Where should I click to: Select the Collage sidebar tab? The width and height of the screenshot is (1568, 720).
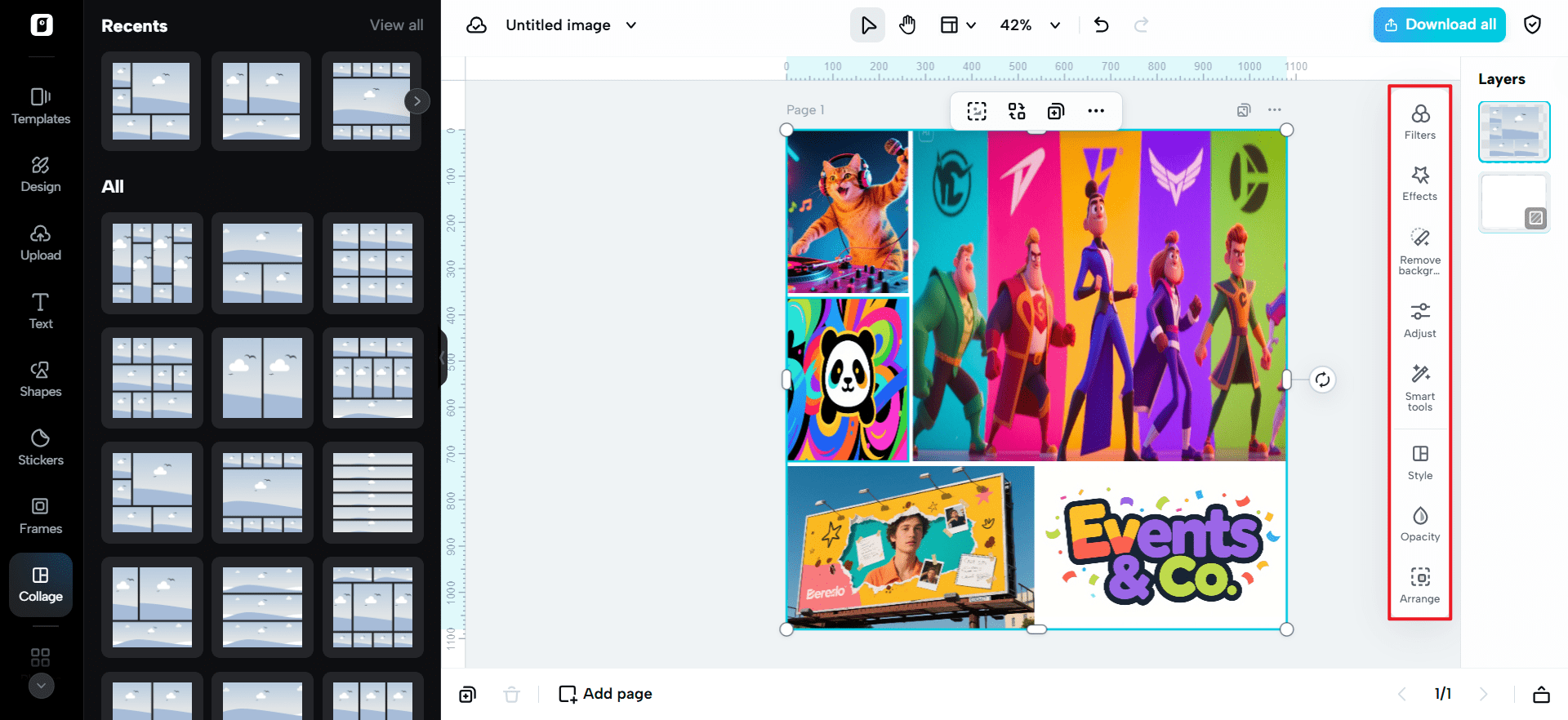point(41,584)
